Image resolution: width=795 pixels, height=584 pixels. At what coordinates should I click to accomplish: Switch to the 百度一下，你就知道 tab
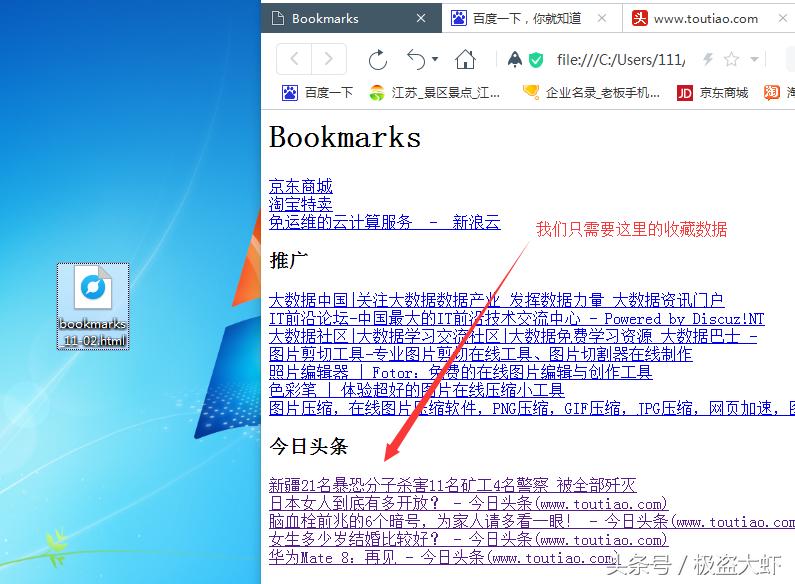[x=531, y=18]
